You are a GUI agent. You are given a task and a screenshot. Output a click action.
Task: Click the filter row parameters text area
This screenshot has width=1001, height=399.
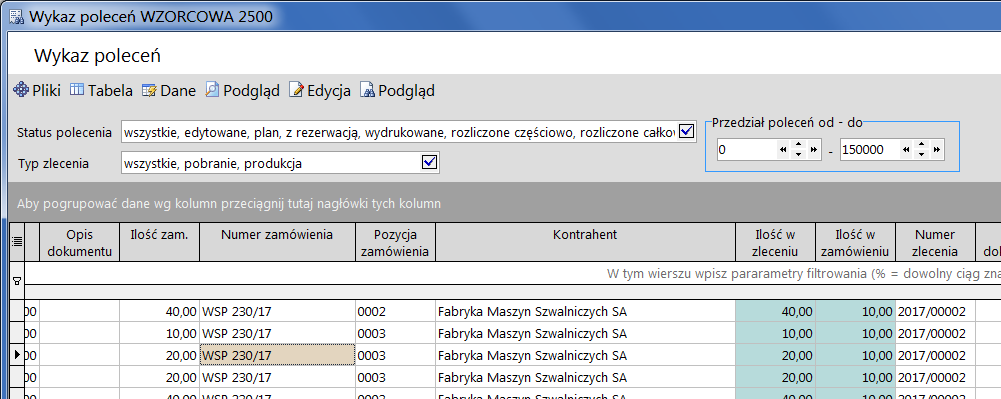pos(513,273)
